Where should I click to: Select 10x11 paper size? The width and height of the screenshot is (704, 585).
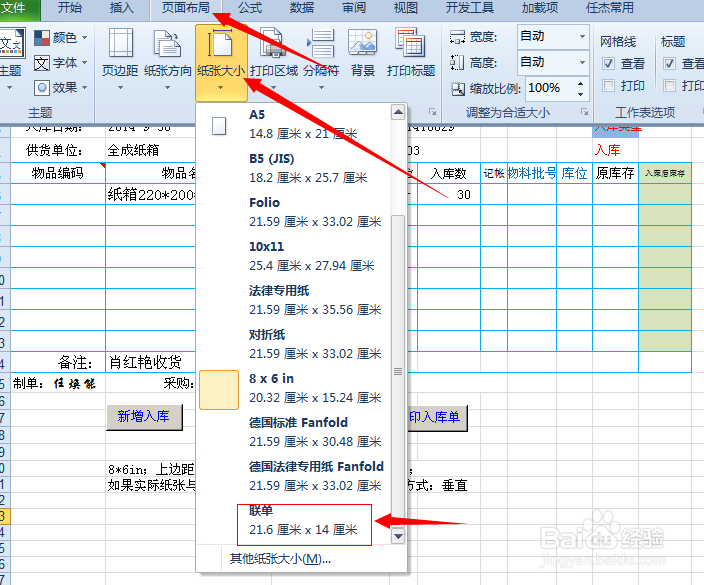pyautogui.click(x=294, y=256)
